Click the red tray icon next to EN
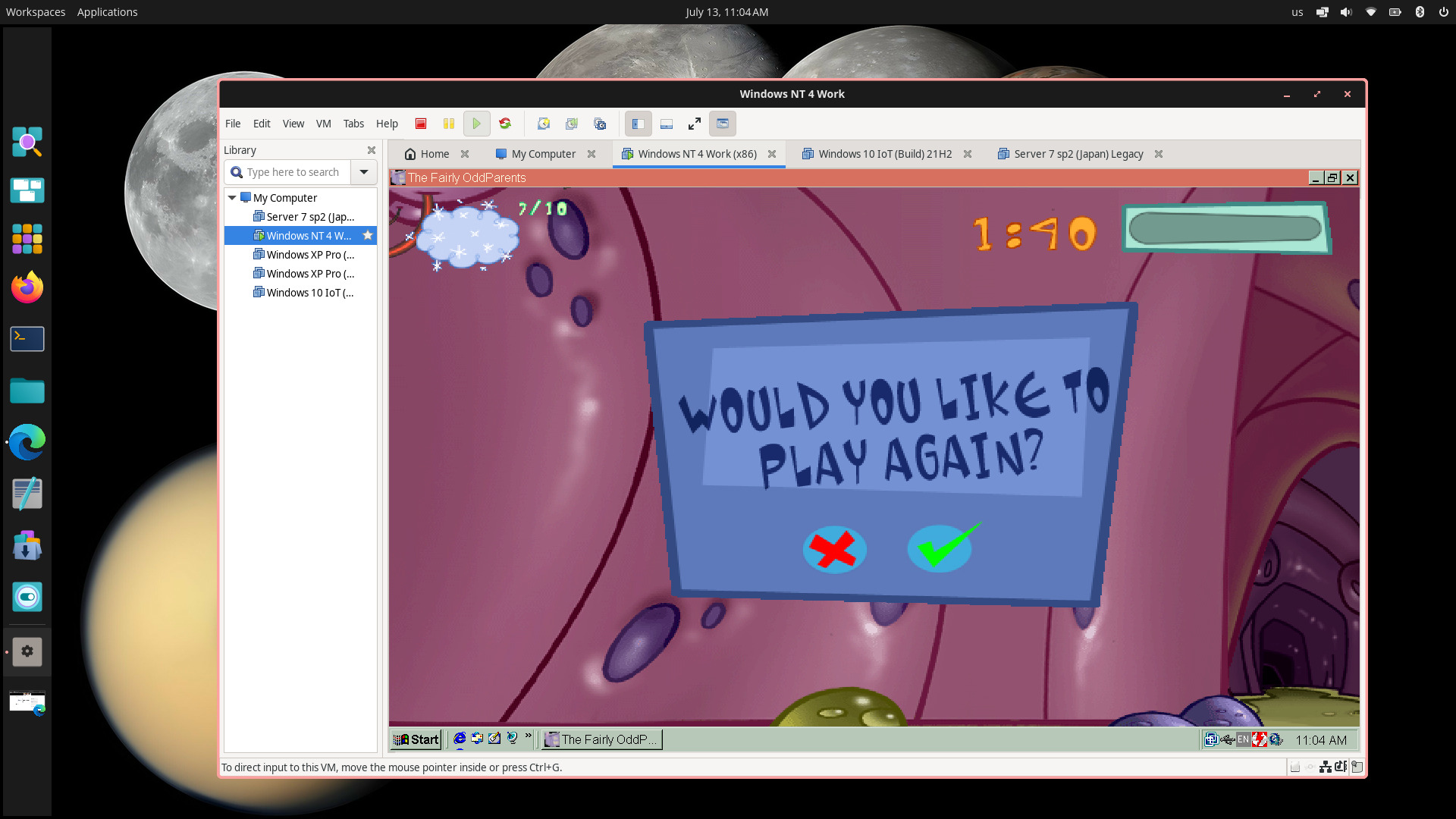The width and height of the screenshot is (1456, 819). click(1260, 739)
